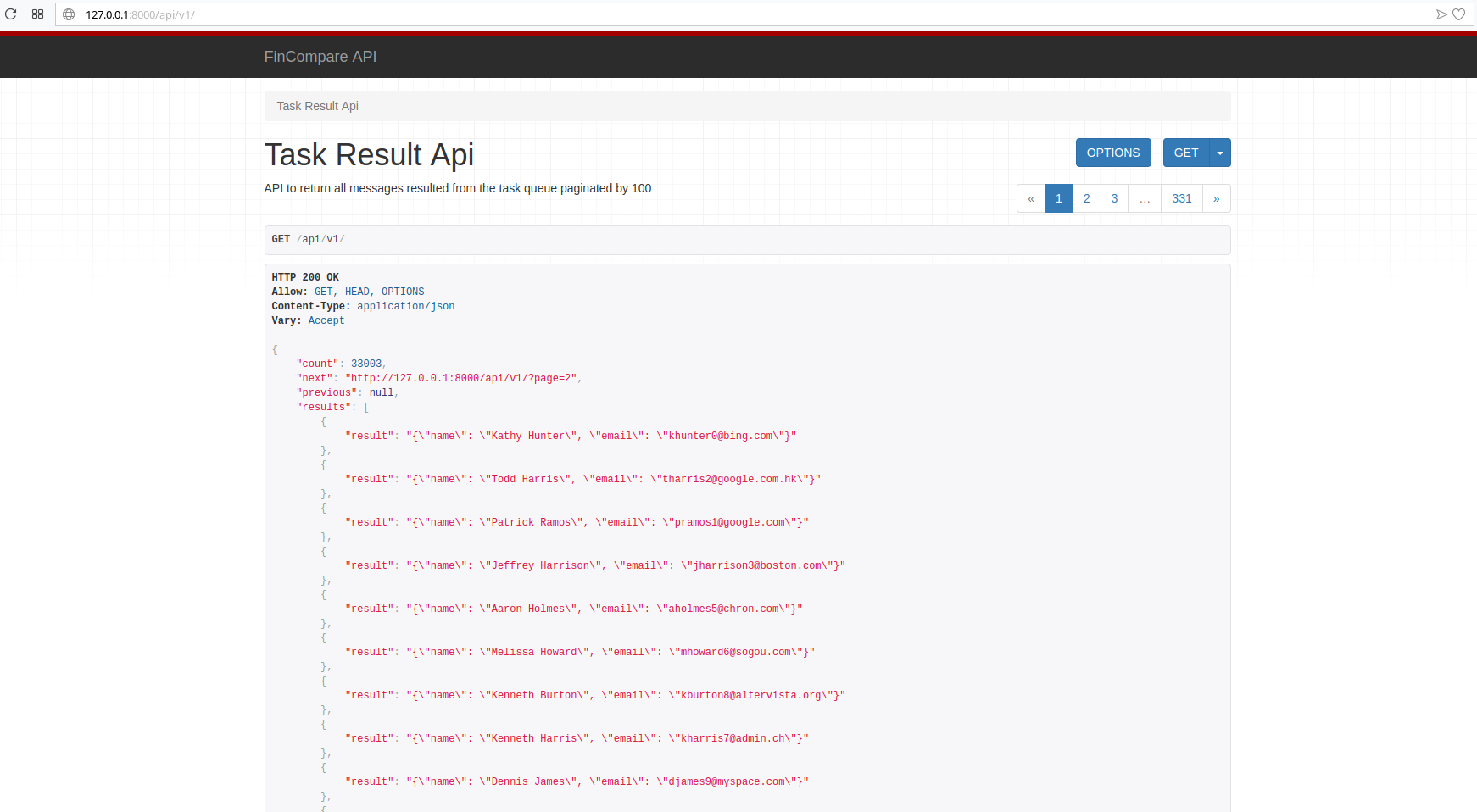Click the Todd Harris result line
The width and height of the screenshot is (1477, 812).
click(x=582, y=480)
